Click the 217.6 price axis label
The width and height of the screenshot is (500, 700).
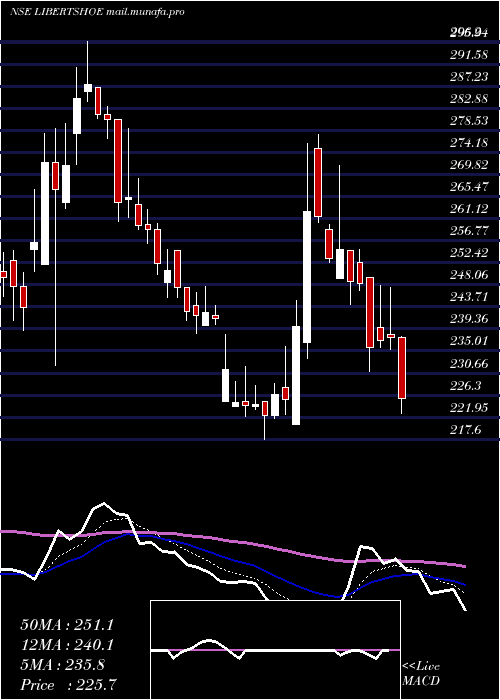coord(465,429)
